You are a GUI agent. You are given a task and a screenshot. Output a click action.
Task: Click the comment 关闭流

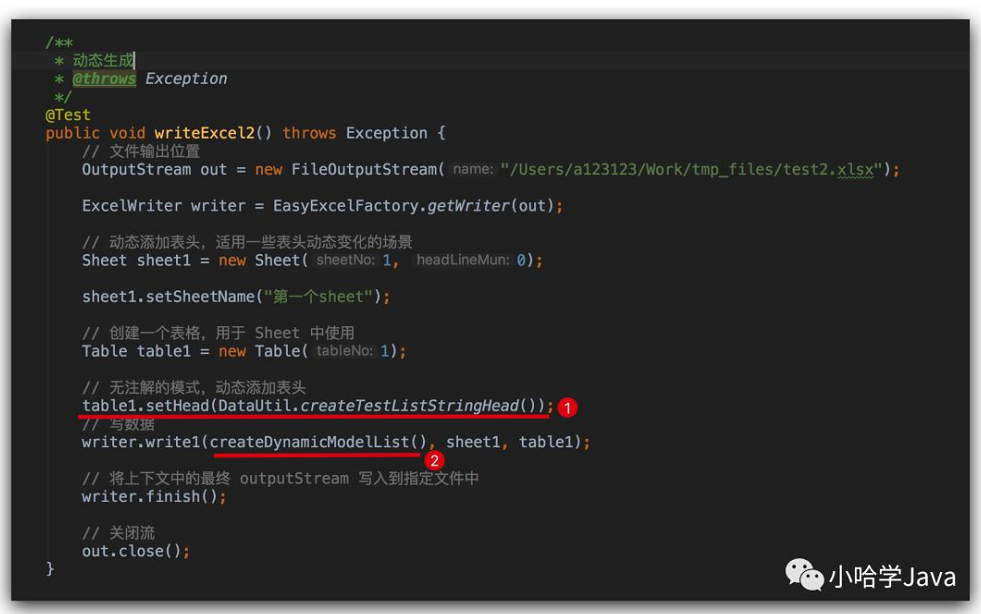point(118,533)
